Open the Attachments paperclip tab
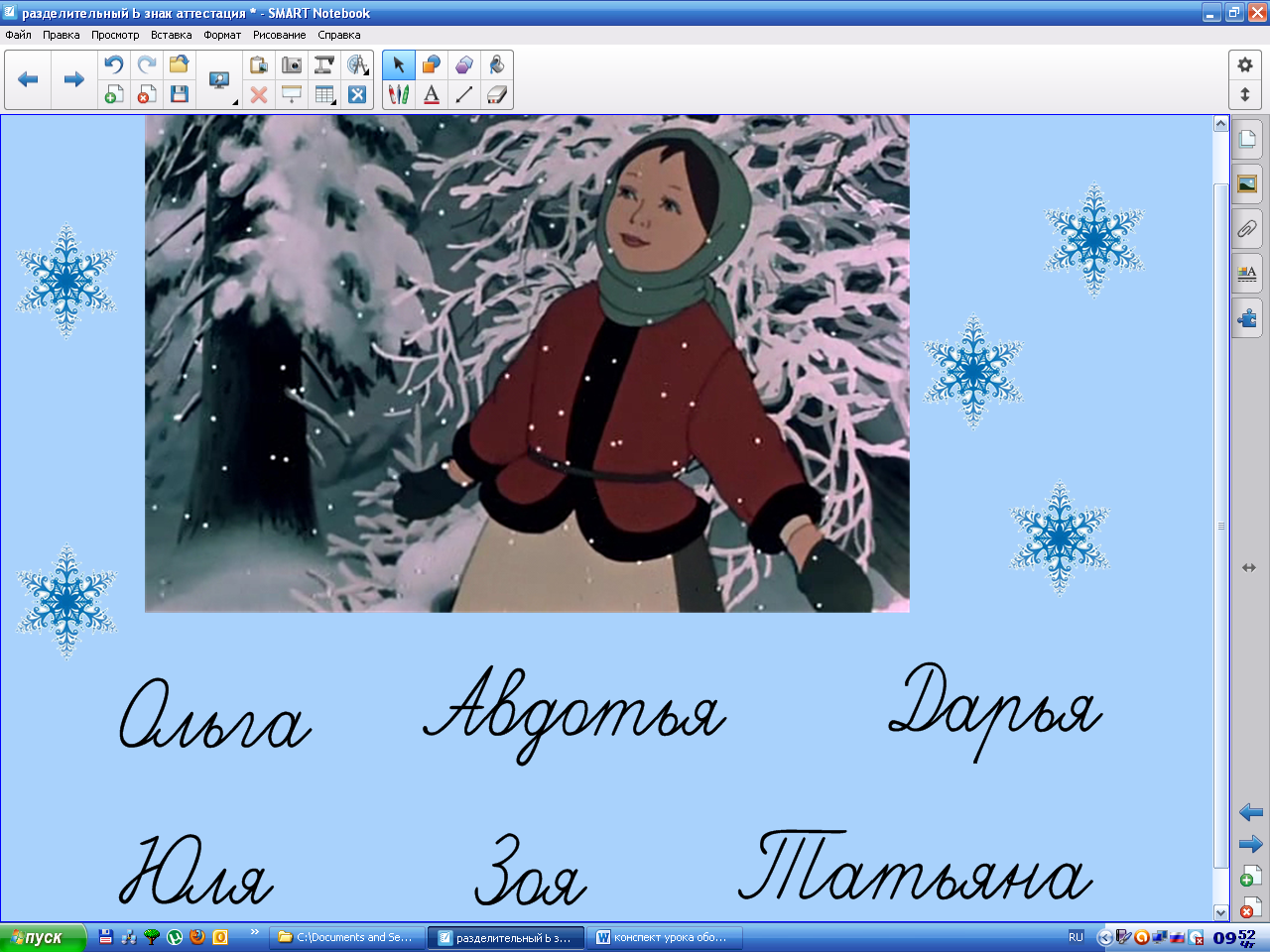Viewport: 1270px width, 952px height. coord(1247,229)
